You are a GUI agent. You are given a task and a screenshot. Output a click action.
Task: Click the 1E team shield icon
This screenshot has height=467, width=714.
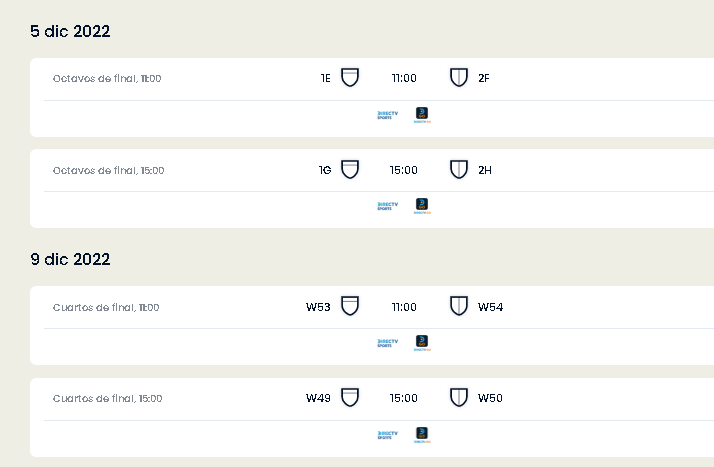click(x=350, y=77)
